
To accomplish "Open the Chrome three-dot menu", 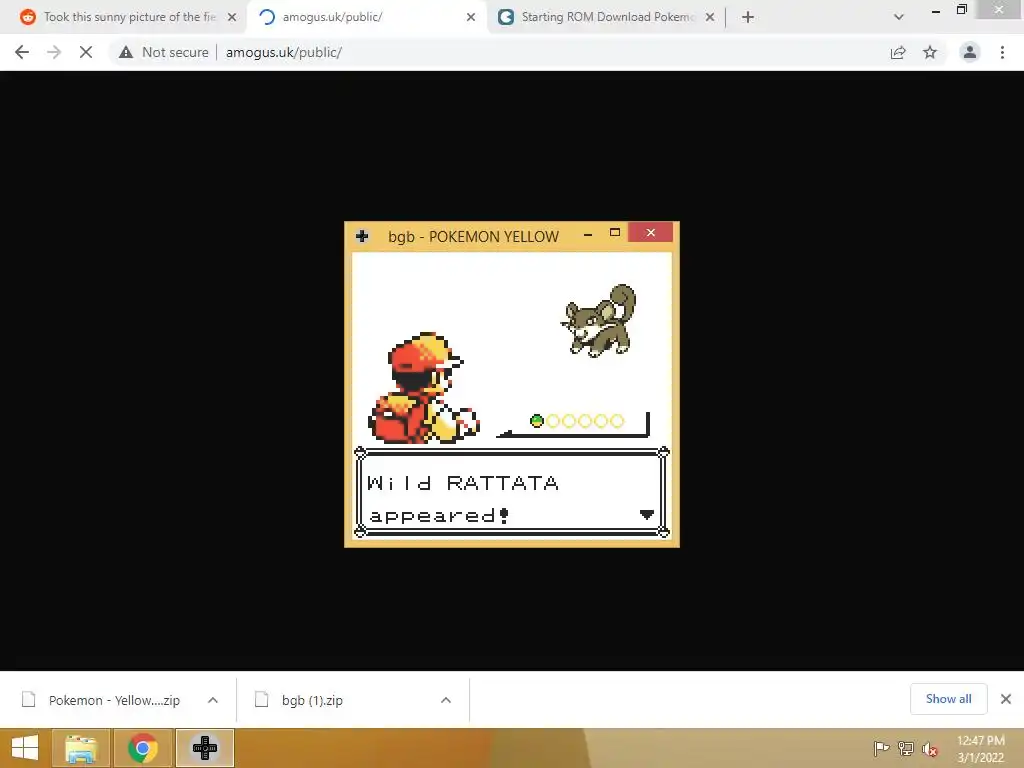I will pos(1002,52).
